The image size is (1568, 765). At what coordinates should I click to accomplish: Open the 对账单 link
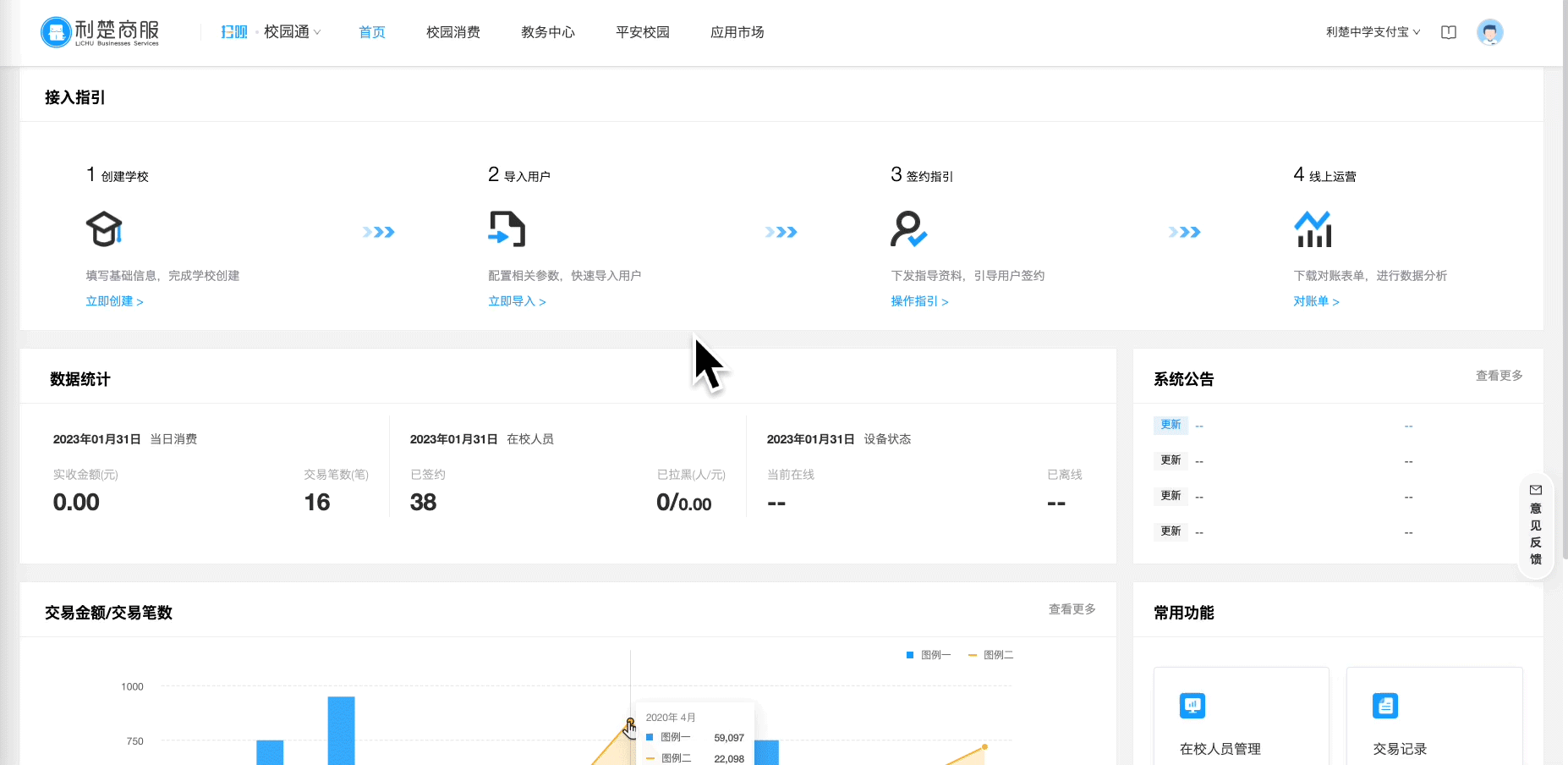pos(1316,301)
